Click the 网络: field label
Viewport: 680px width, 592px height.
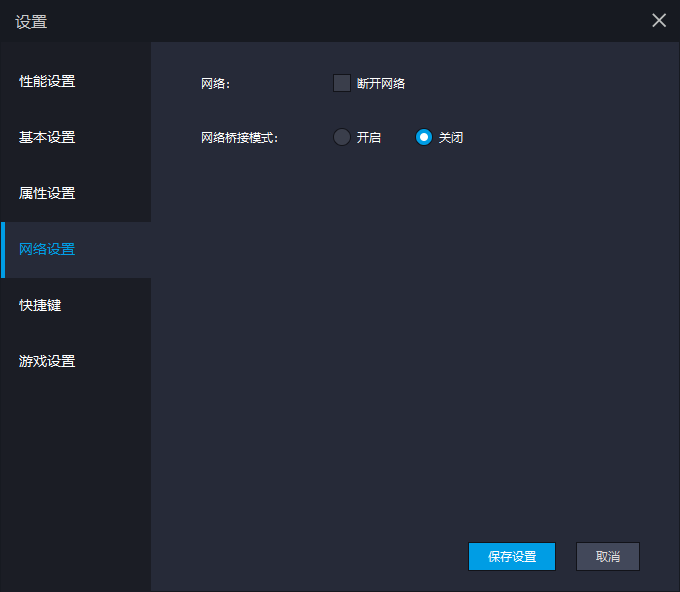pyautogui.click(x=215, y=84)
